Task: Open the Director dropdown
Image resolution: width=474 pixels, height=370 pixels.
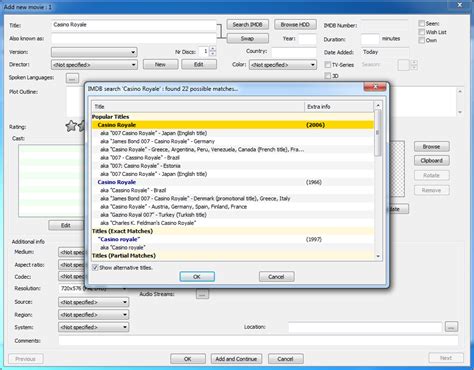Action: (94, 65)
